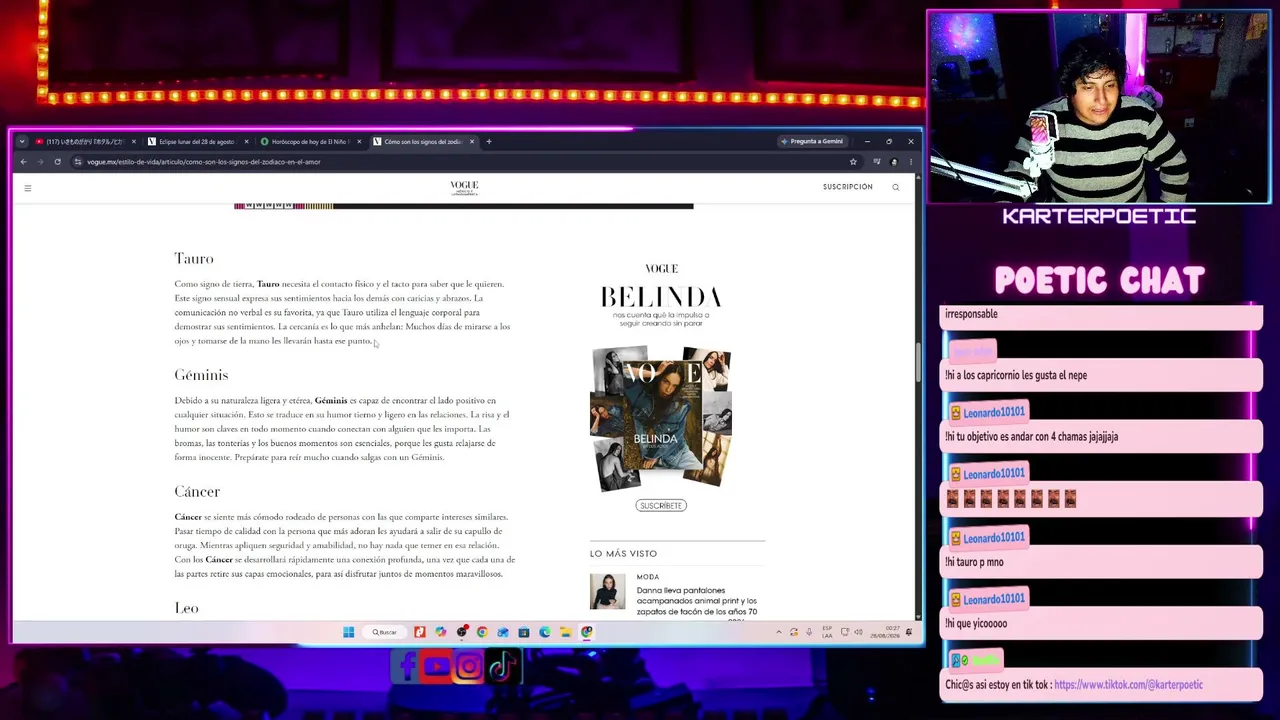This screenshot has height=720, width=1280.
Task: Click the page vertical scrollbar thumb
Action: [917, 362]
